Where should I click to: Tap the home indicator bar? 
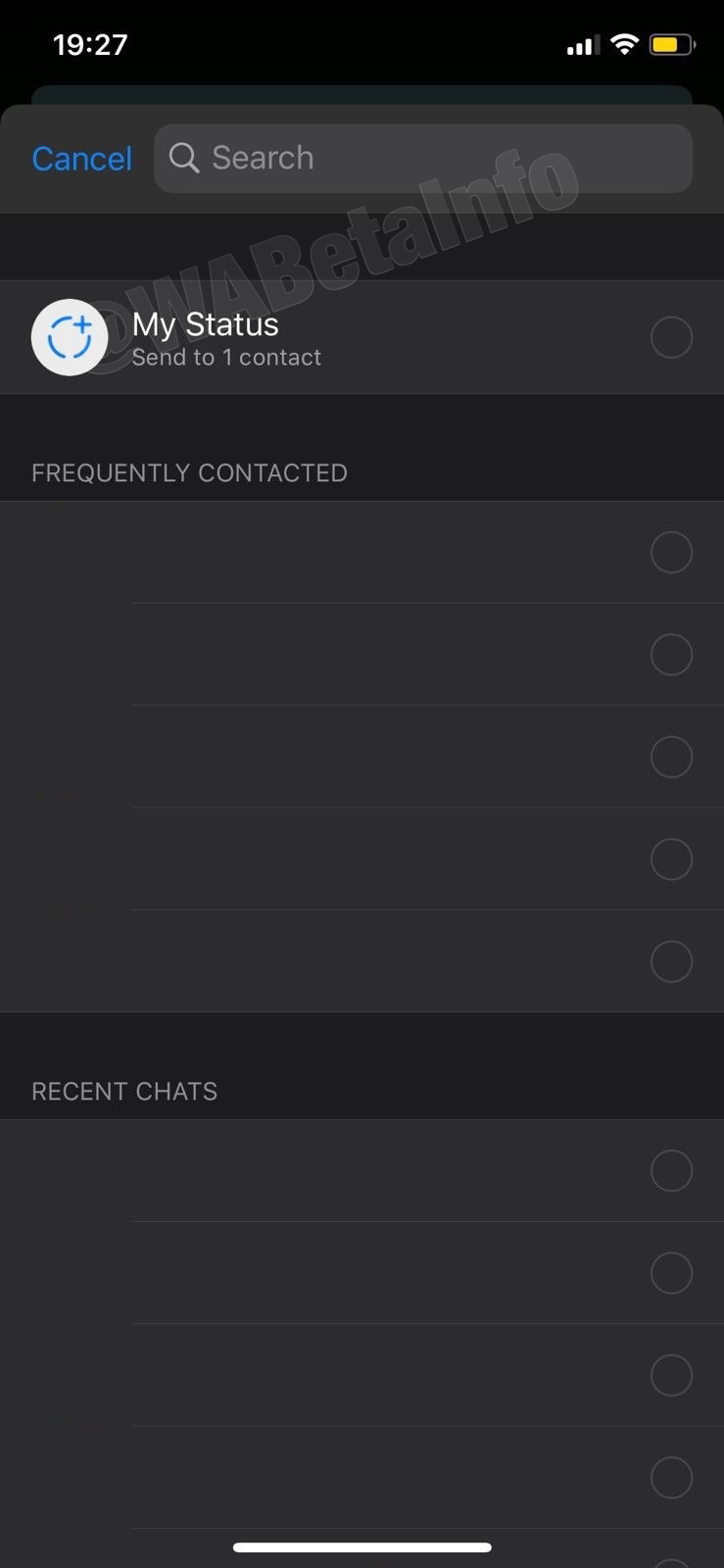362,1547
